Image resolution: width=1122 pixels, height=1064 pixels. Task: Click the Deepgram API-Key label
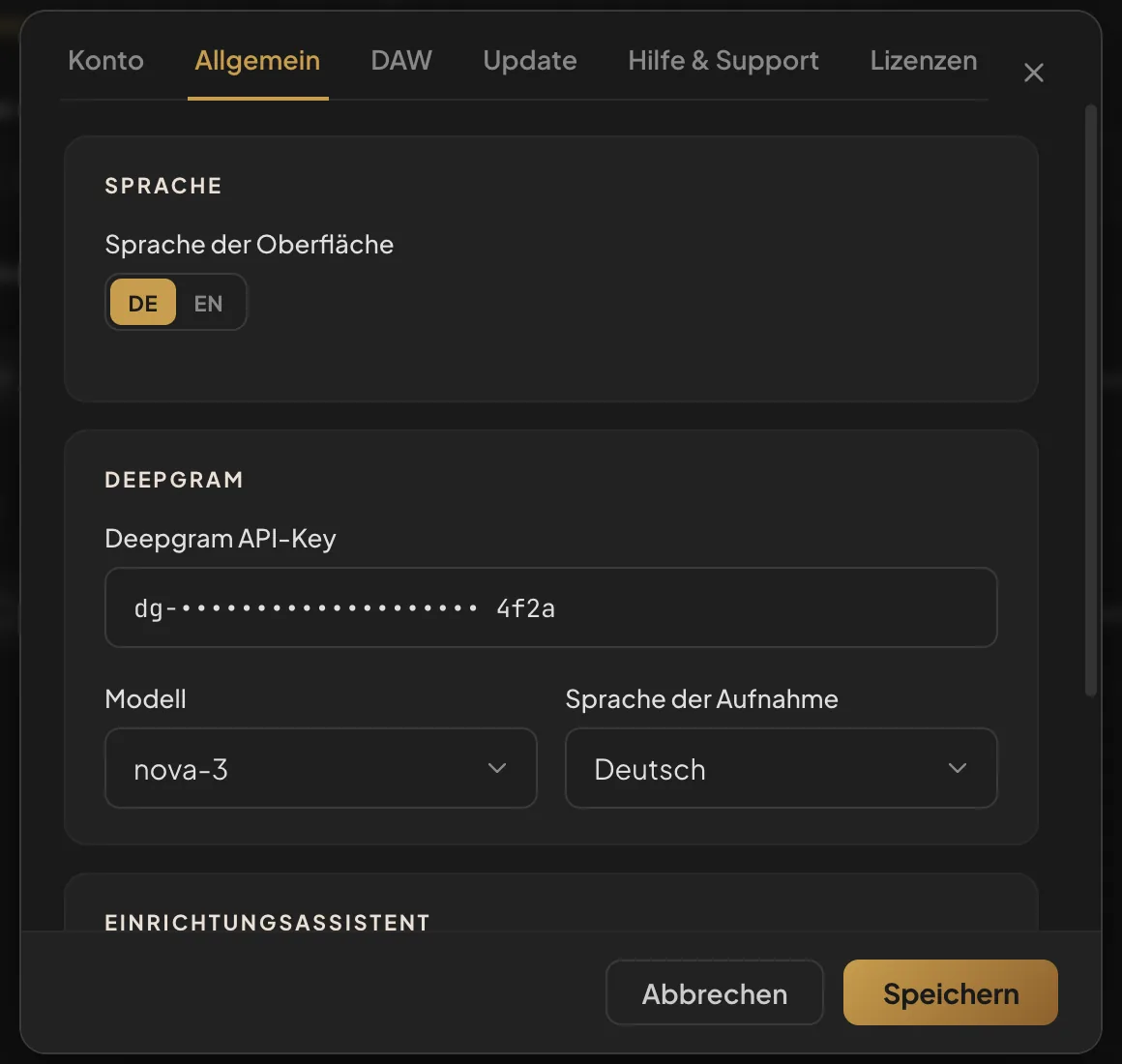(221, 539)
